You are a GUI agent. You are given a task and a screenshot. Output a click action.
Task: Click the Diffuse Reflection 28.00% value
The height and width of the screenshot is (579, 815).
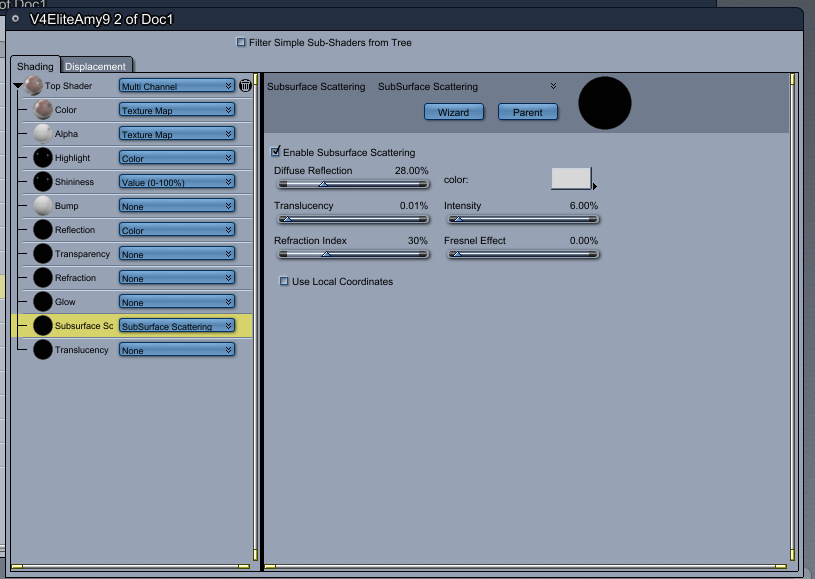click(x=411, y=170)
